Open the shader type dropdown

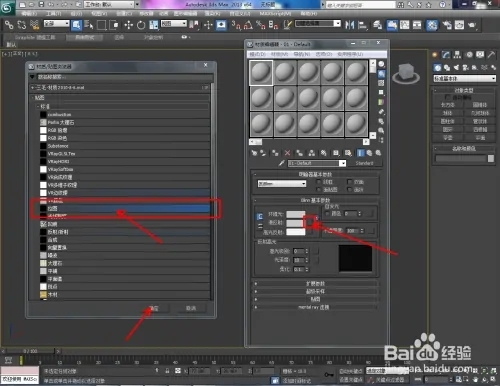coord(282,184)
